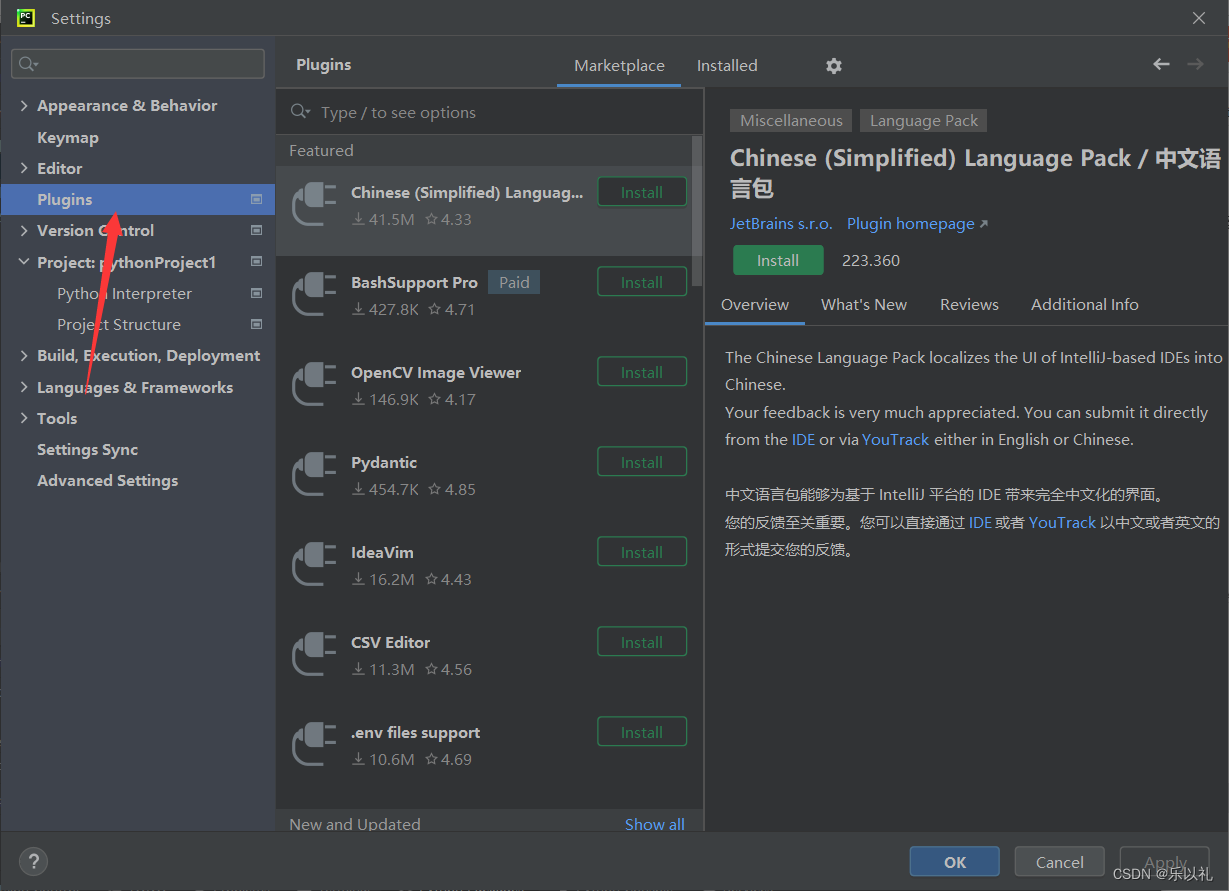Switch to the Installed tab
The height and width of the screenshot is (891, 1229).
point(727,65)
